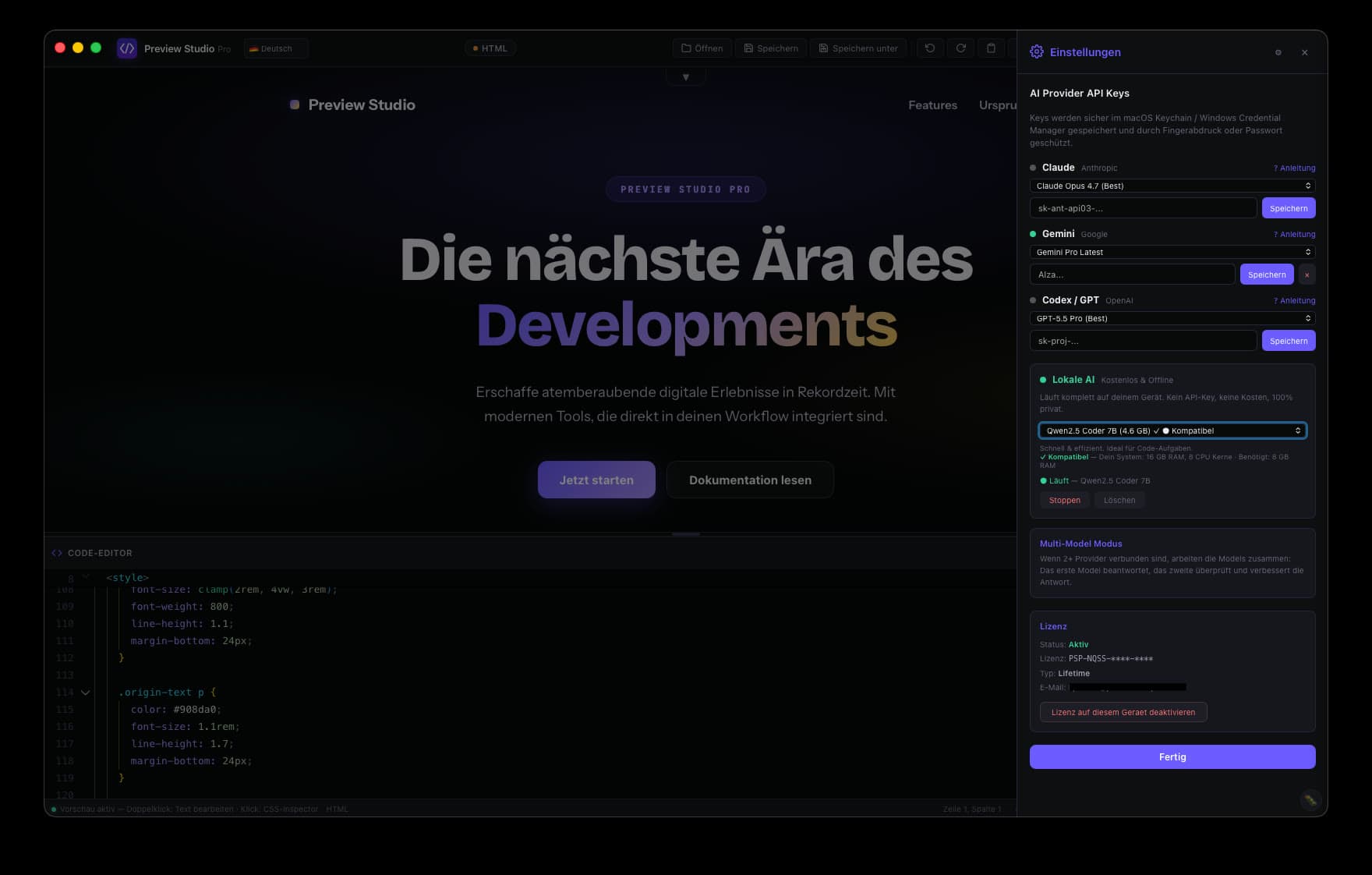Viewport: 1372px width, 875px height.
Task: Click the Öffnen toolbar button
Action: (x=702, y=48)
